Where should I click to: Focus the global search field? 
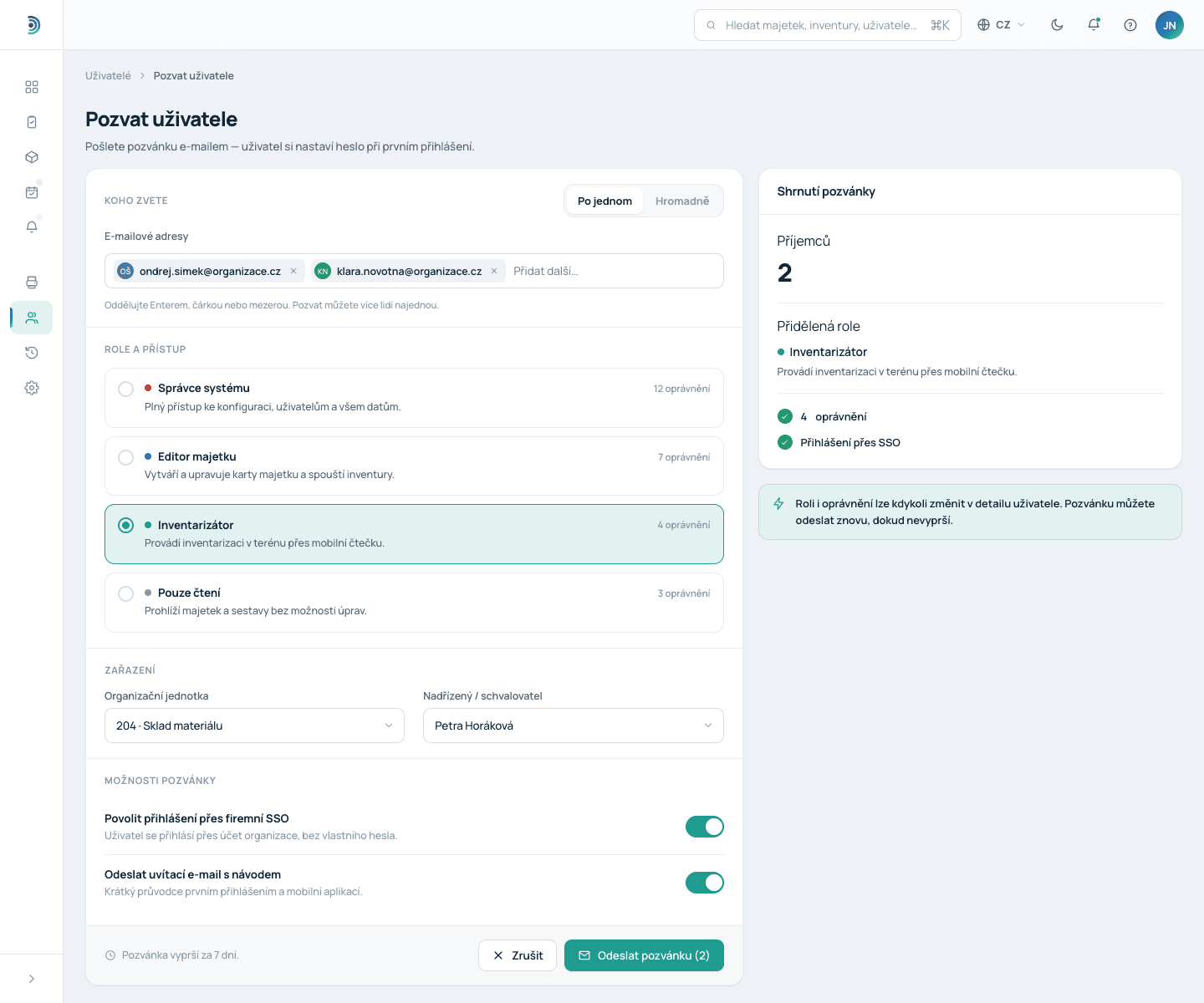click(828, 25)
